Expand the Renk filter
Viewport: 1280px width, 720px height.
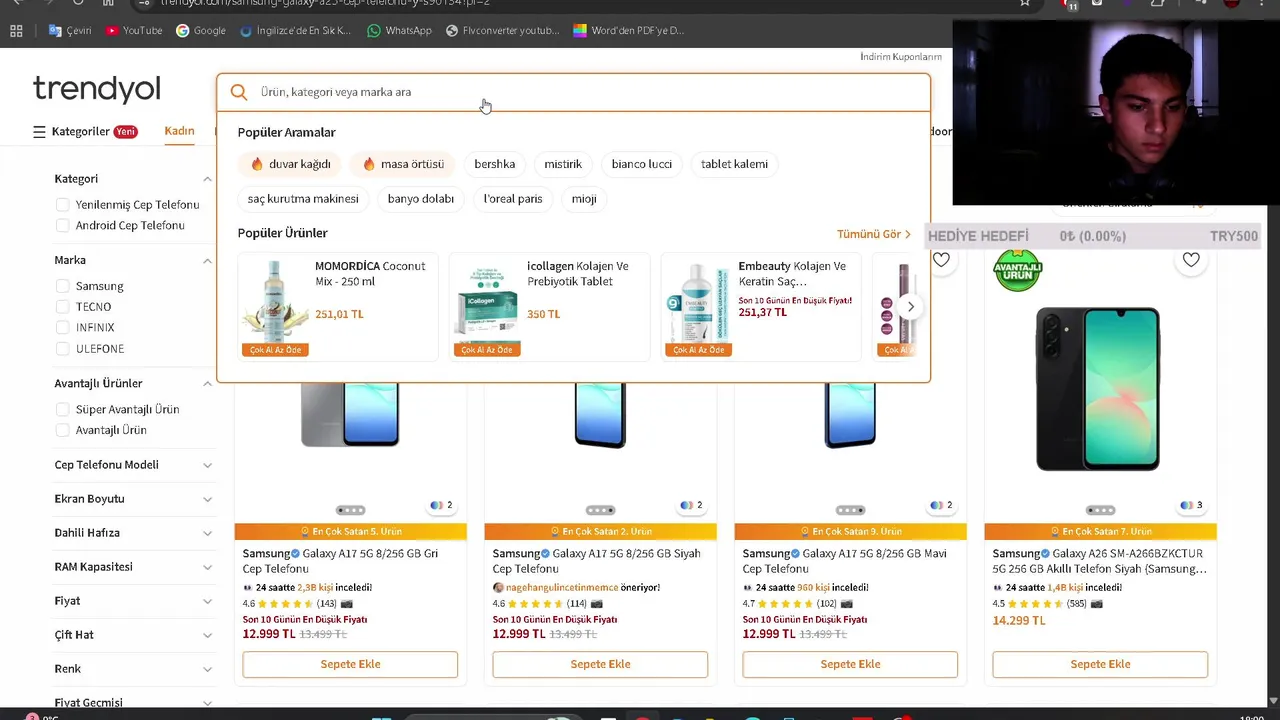pyautogui.click(x=207, y=669)
